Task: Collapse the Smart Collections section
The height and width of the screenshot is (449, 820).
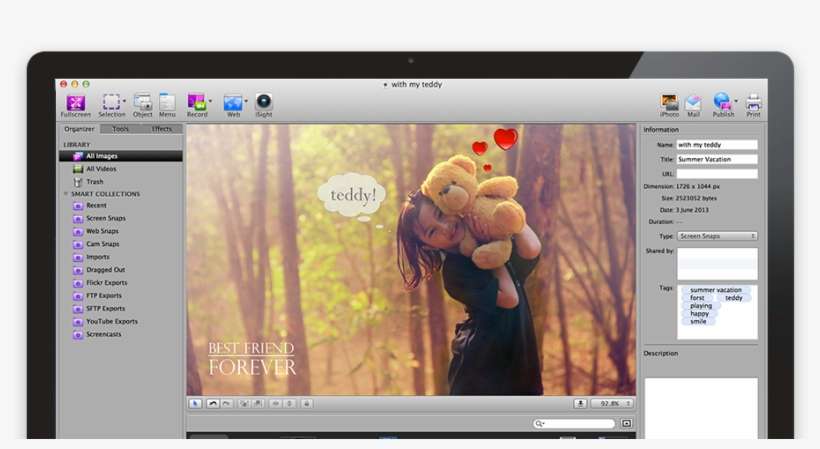Action: (x=66, y=194)
